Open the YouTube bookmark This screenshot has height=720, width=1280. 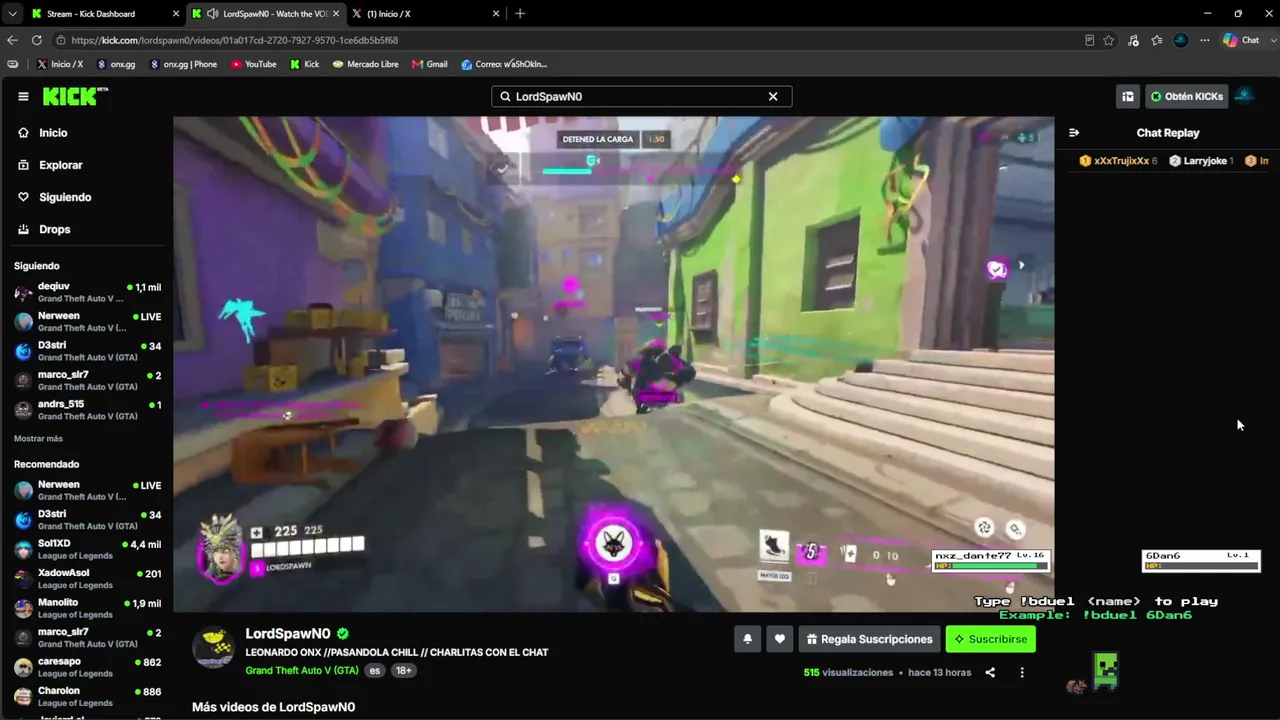254,64
